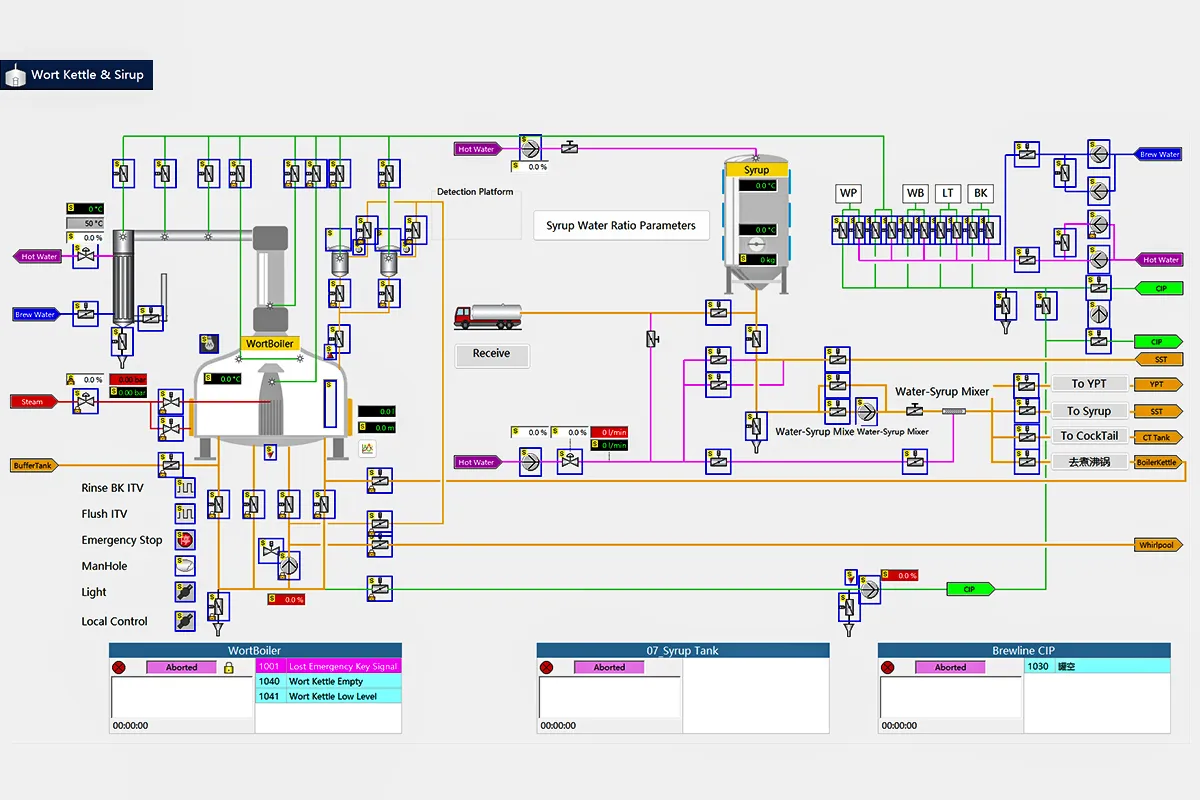Select the BK selector box
The image size is (1200, 800).
pyautogui.click(x=980, y=194)
